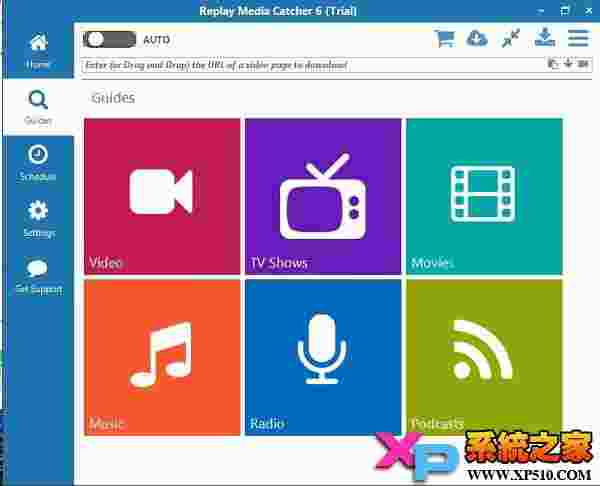
Task: Go to the Home section in sidebar
Action: coord(38,52)
